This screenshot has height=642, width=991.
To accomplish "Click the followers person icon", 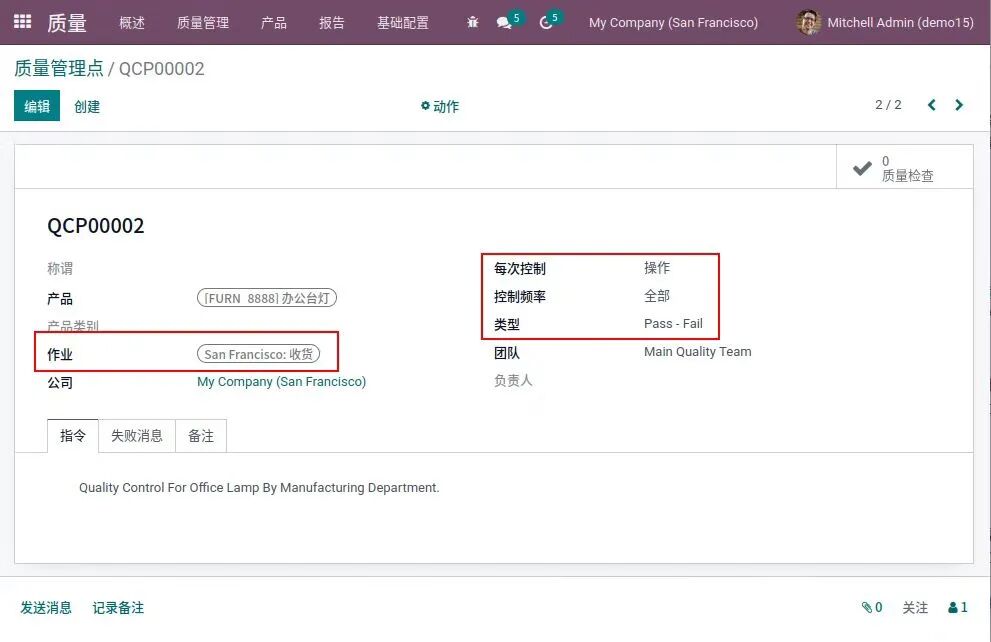I will [957, 607].
